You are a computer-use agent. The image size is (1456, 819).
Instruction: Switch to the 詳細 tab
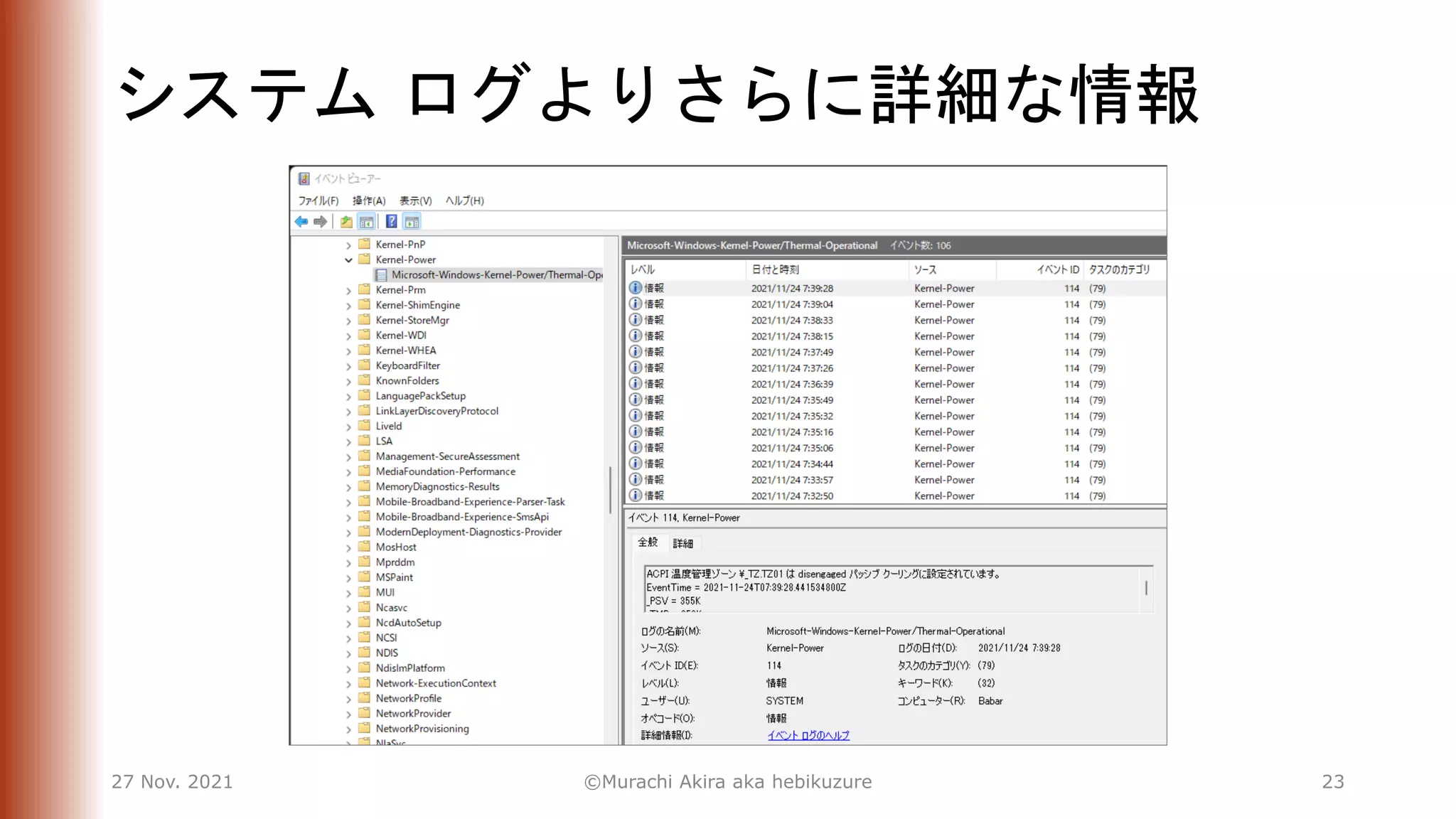click(x=682, y=544)
